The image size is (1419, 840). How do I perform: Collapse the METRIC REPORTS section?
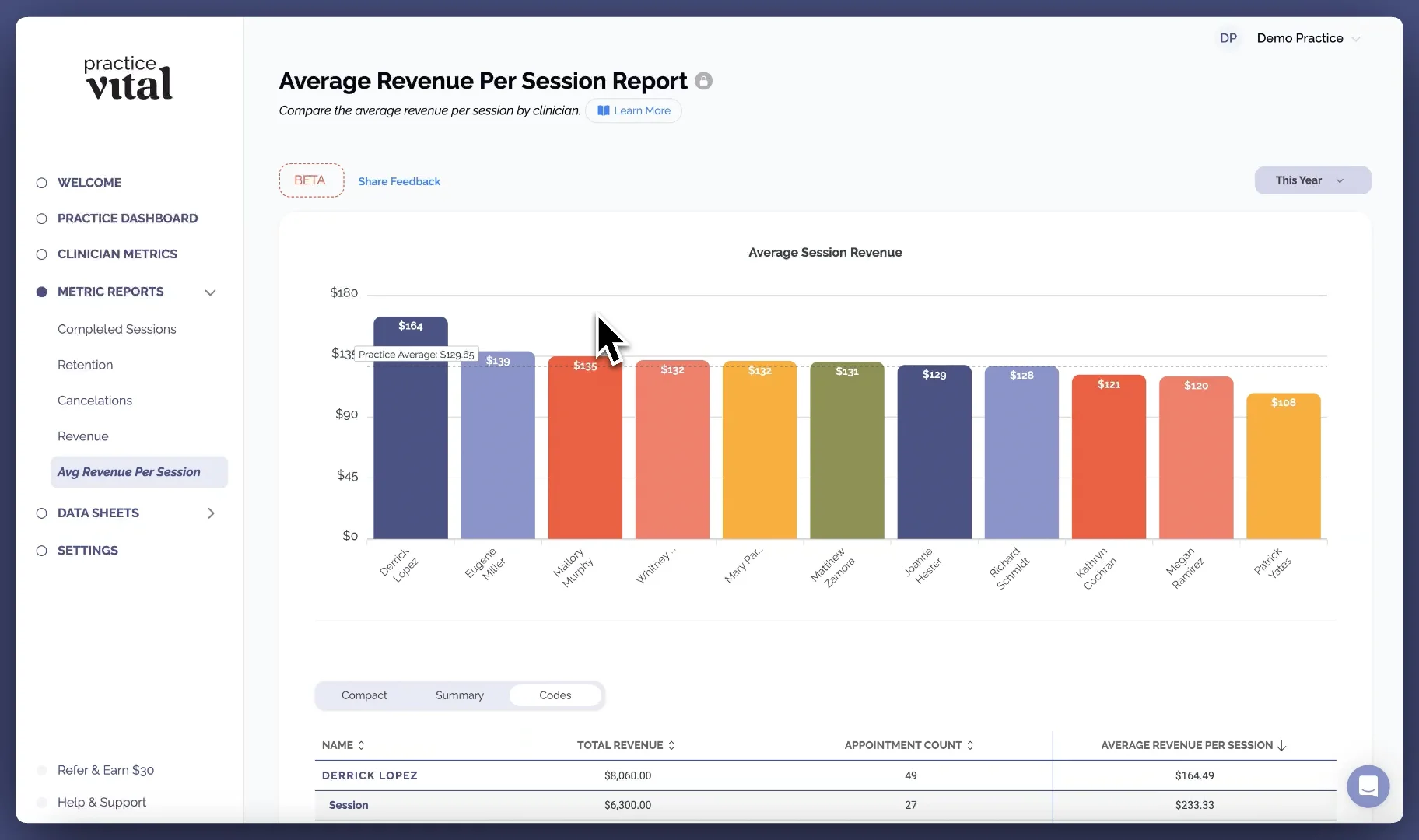(210, 292)
